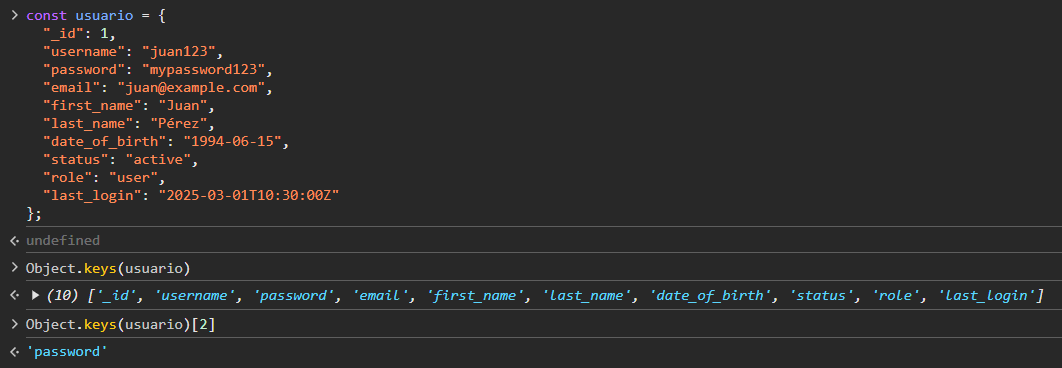
Task: Click the "Juan" first name value
Action: 183,106
